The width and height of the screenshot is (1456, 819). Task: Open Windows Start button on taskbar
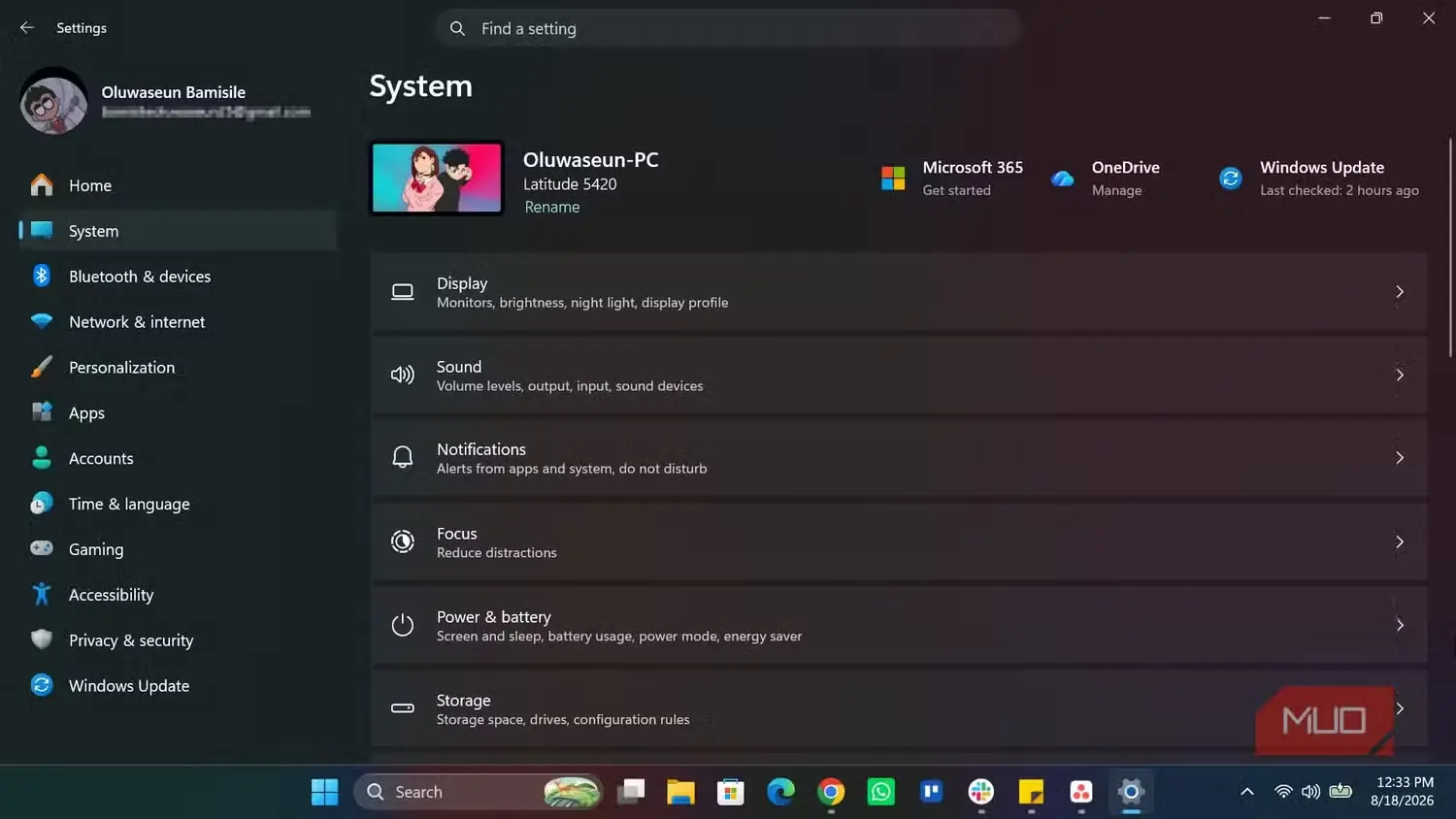coord(324,792)
